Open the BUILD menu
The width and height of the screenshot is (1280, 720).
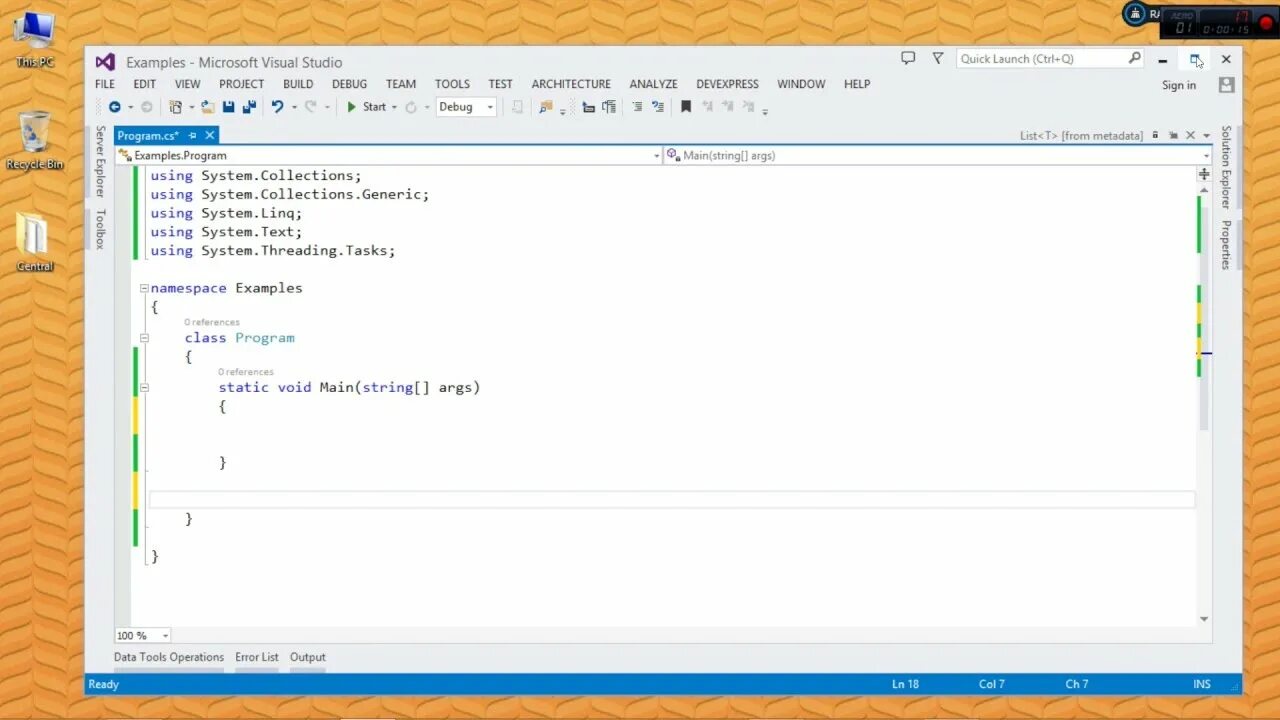pyautogui.click(x=298, y=84)
